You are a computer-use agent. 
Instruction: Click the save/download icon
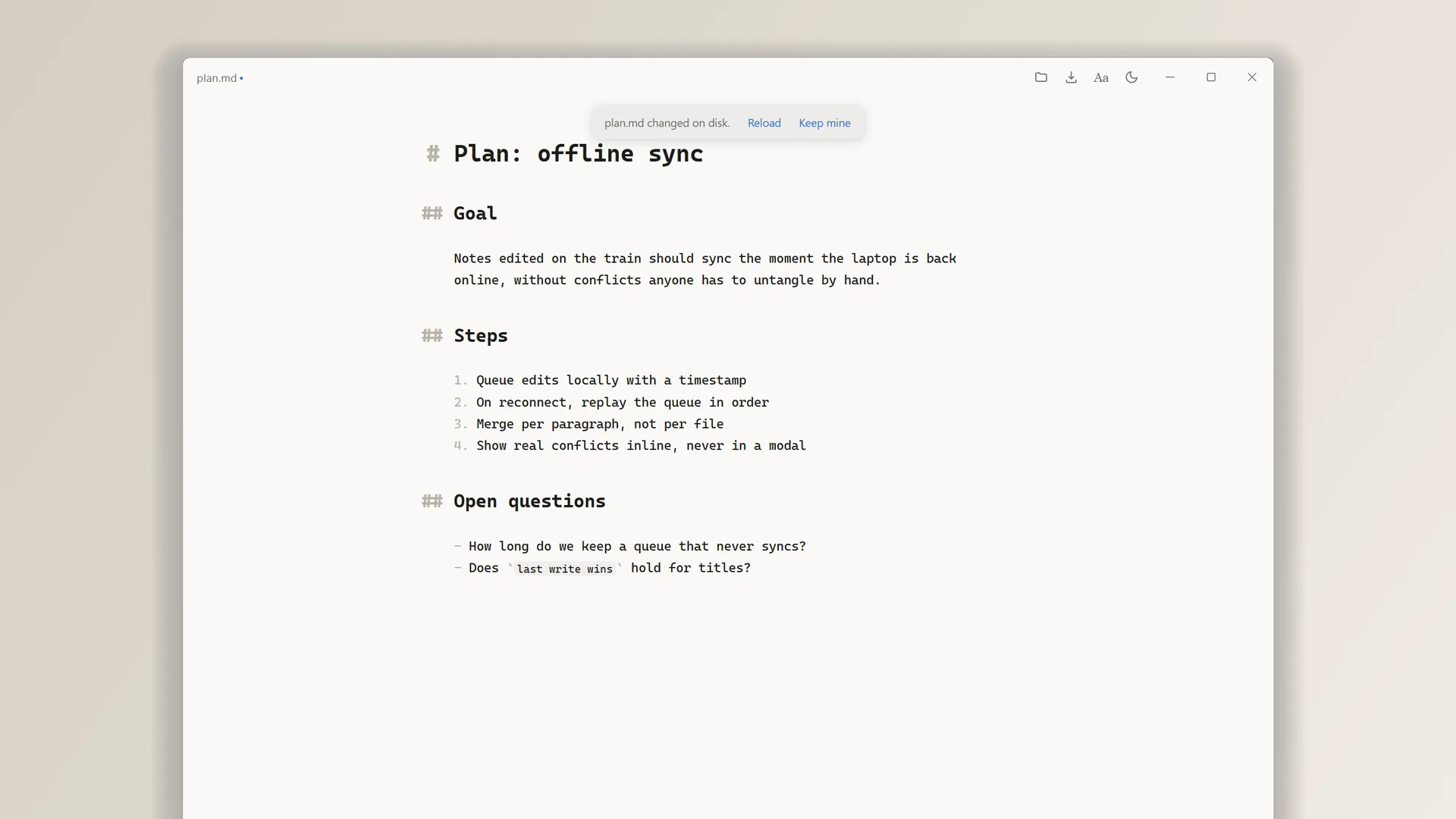coord(1072,77)
